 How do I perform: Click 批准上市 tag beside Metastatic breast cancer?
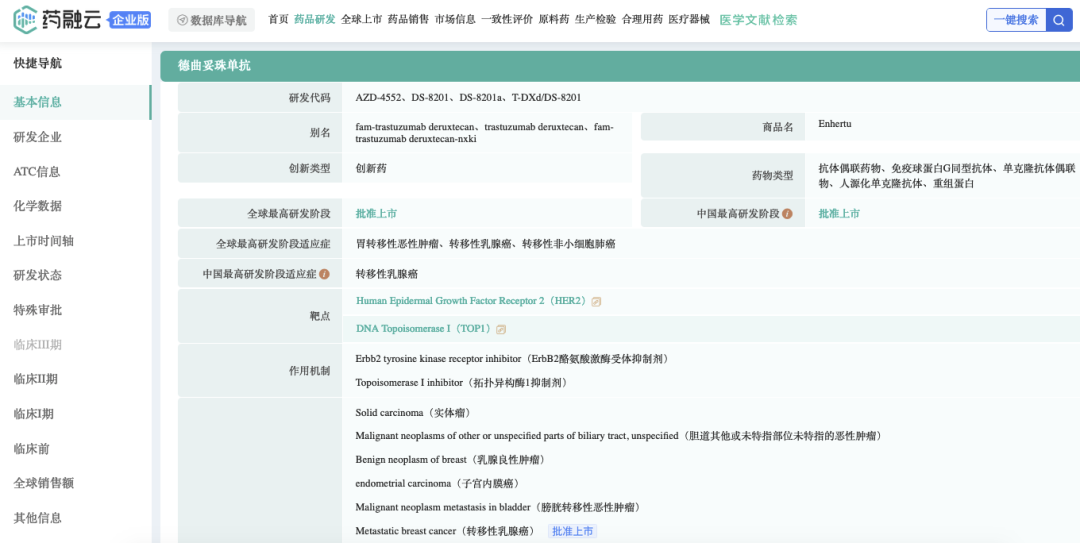pos(572,531)
